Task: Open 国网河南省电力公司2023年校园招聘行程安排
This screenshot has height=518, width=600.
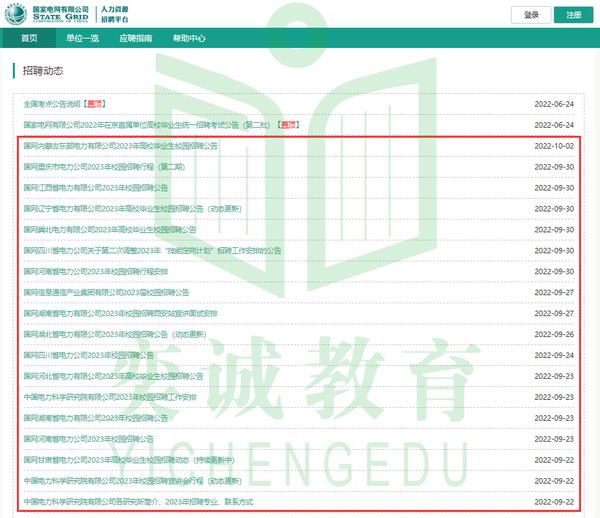Action: [96, 272]
